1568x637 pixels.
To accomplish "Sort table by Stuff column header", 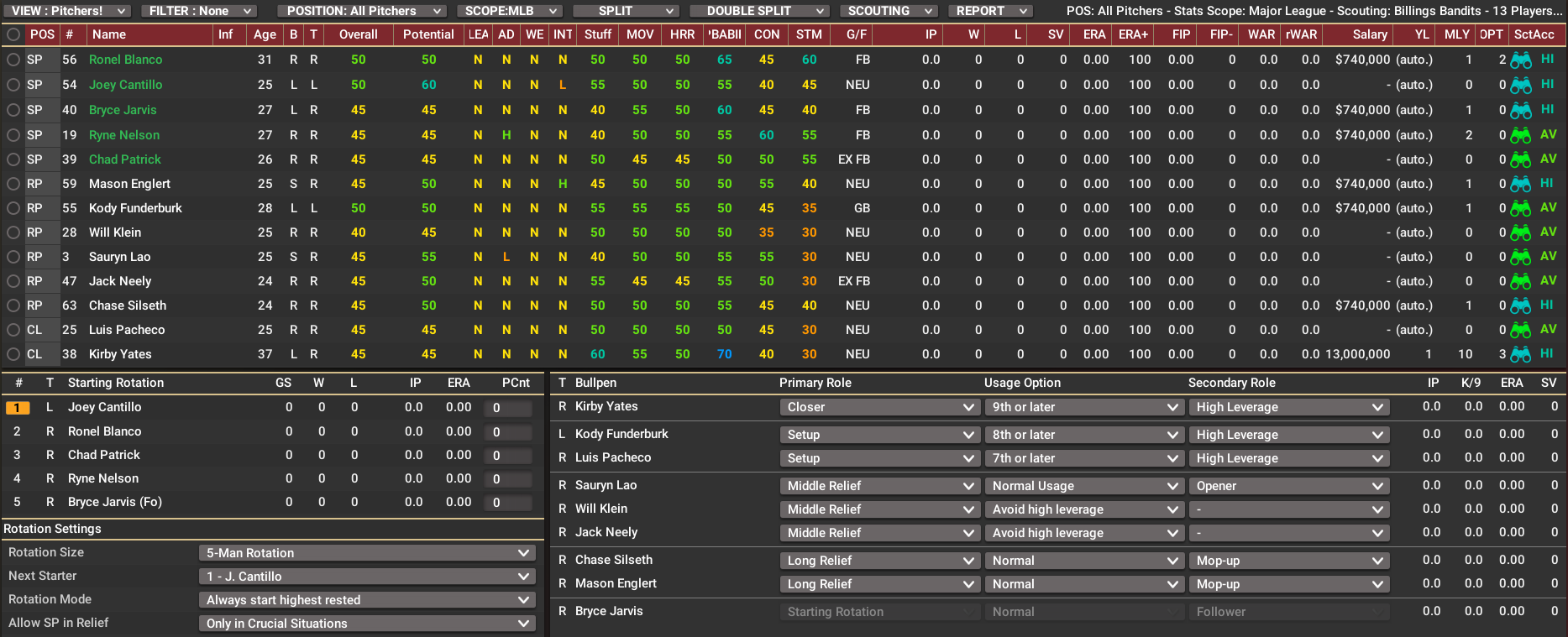I will coord(598,34).
